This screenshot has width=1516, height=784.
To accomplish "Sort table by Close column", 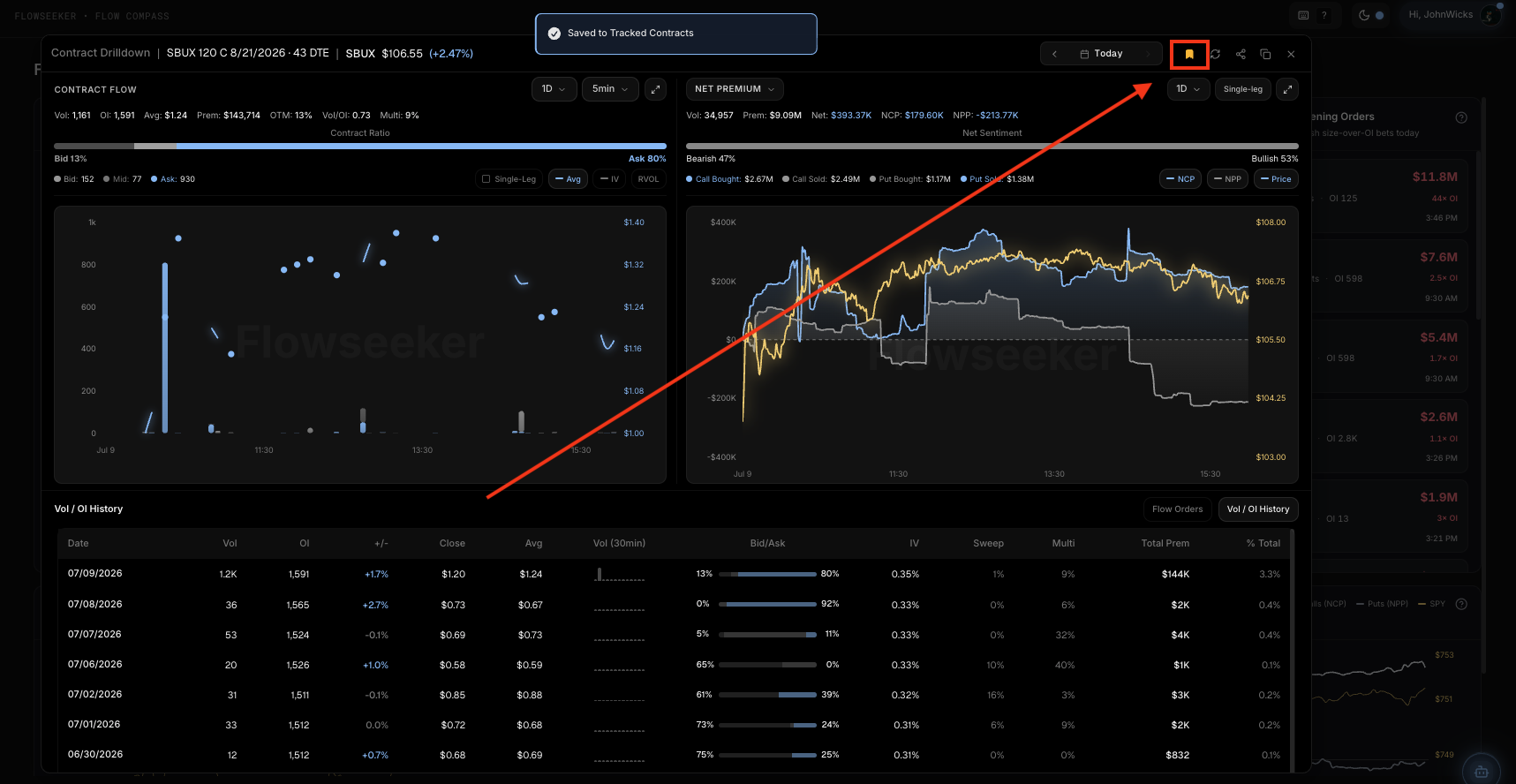I will 452,544.
